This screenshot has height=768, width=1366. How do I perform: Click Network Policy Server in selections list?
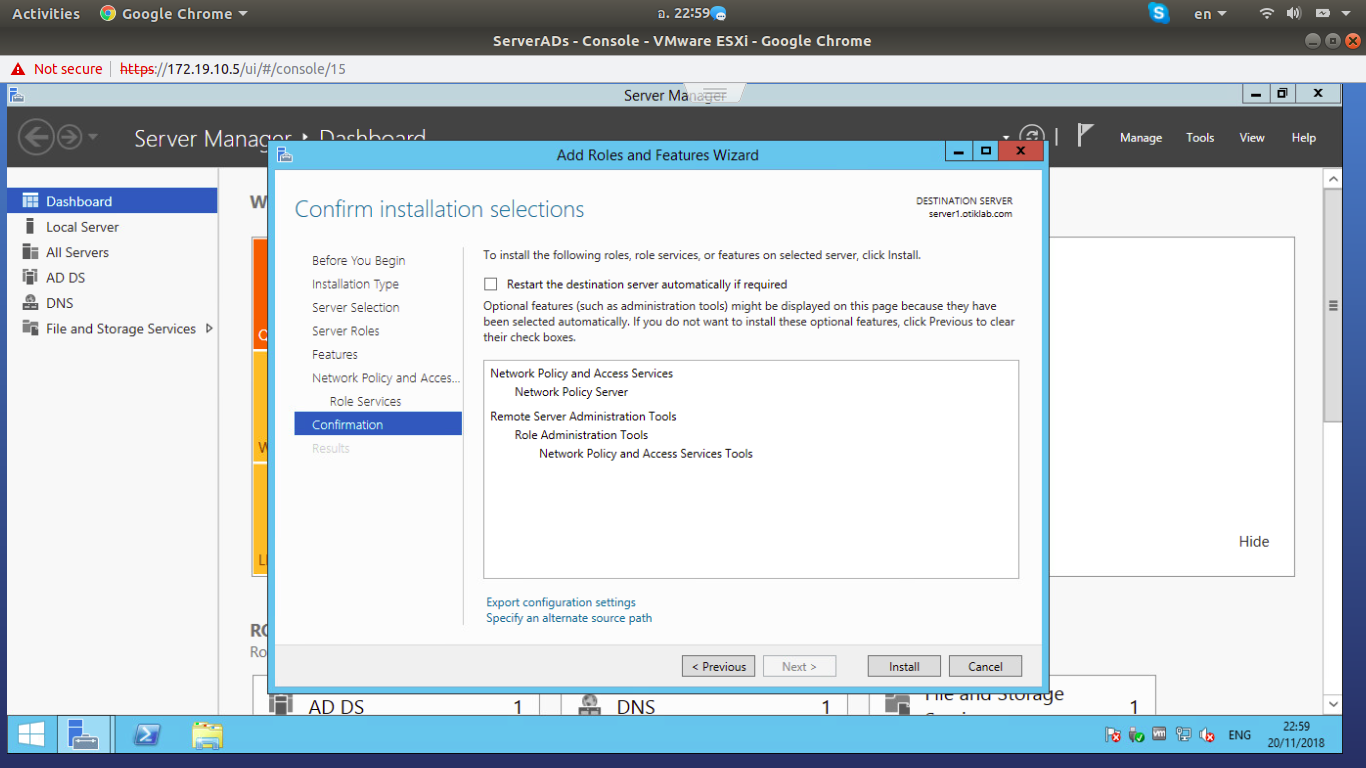571,392
